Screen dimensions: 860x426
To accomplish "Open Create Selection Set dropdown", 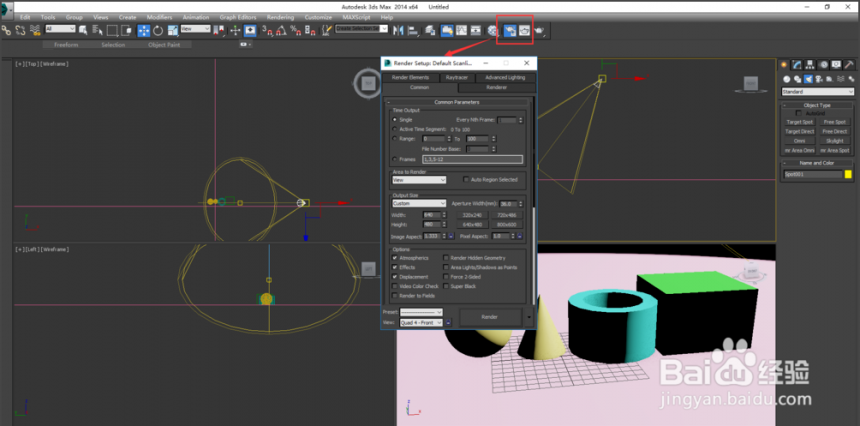I will pyautogui.click(x=361, y=29).
